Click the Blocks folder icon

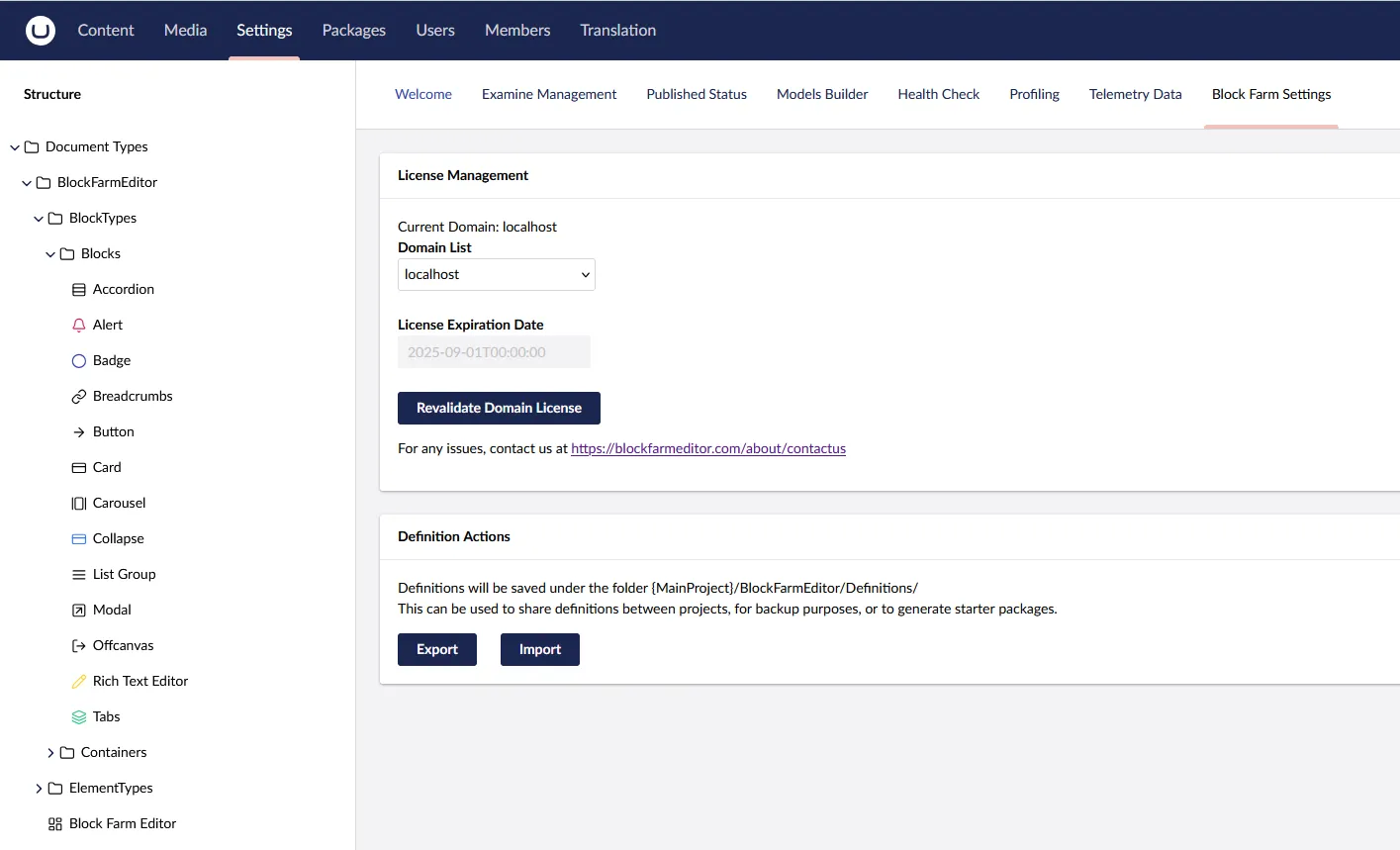pyautogui.click(x=67, y=254)
